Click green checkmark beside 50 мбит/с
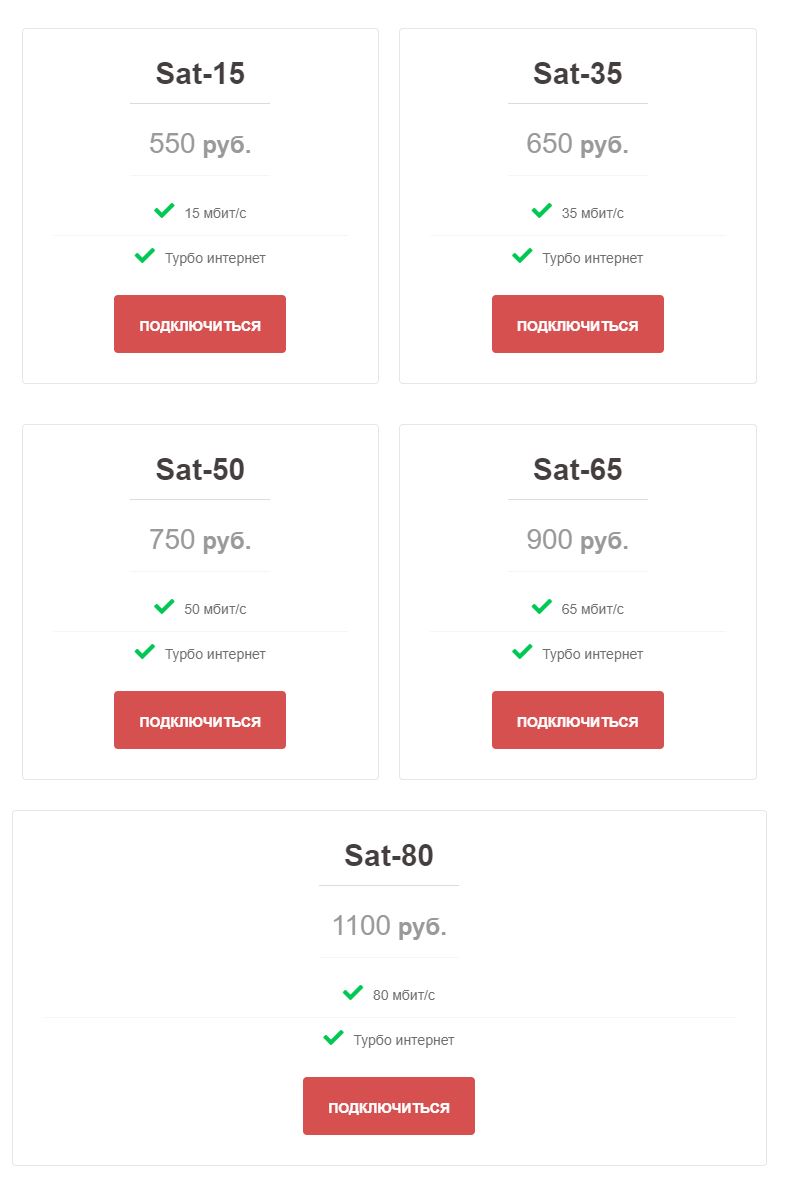Viewport: 794px width, 1192px height. pos(164,607)
